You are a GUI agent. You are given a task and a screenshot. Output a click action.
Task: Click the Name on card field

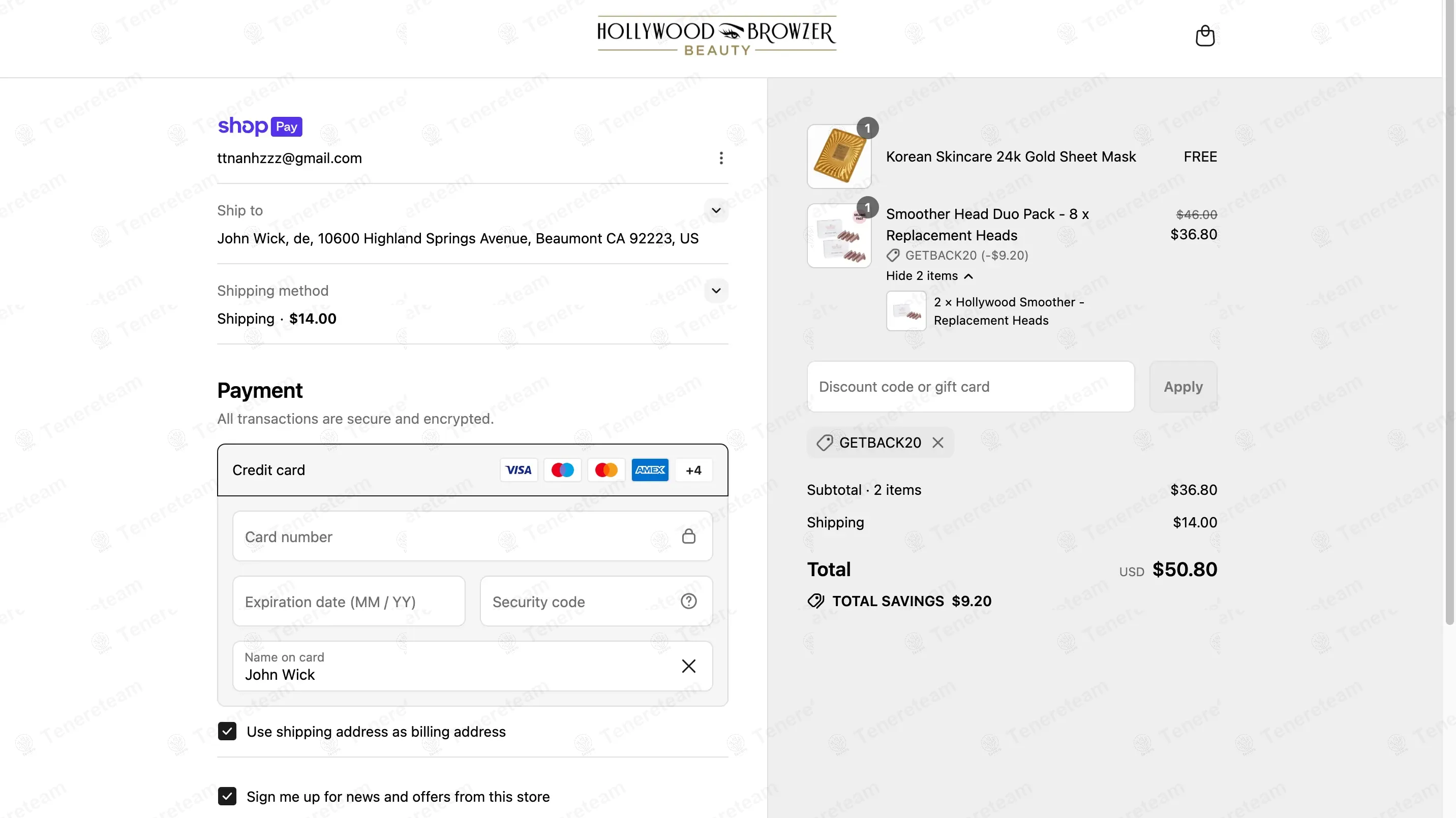point(472,666)
